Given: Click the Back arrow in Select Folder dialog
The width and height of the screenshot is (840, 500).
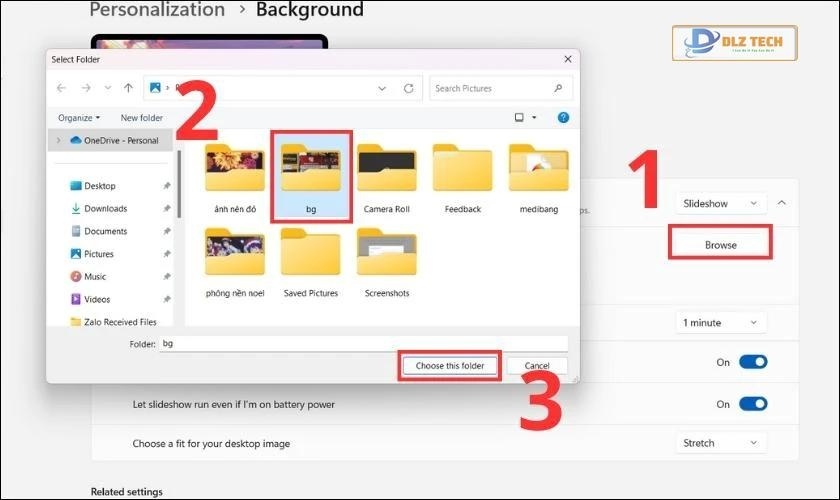Looking at the screenshot, I should point(62,88).
